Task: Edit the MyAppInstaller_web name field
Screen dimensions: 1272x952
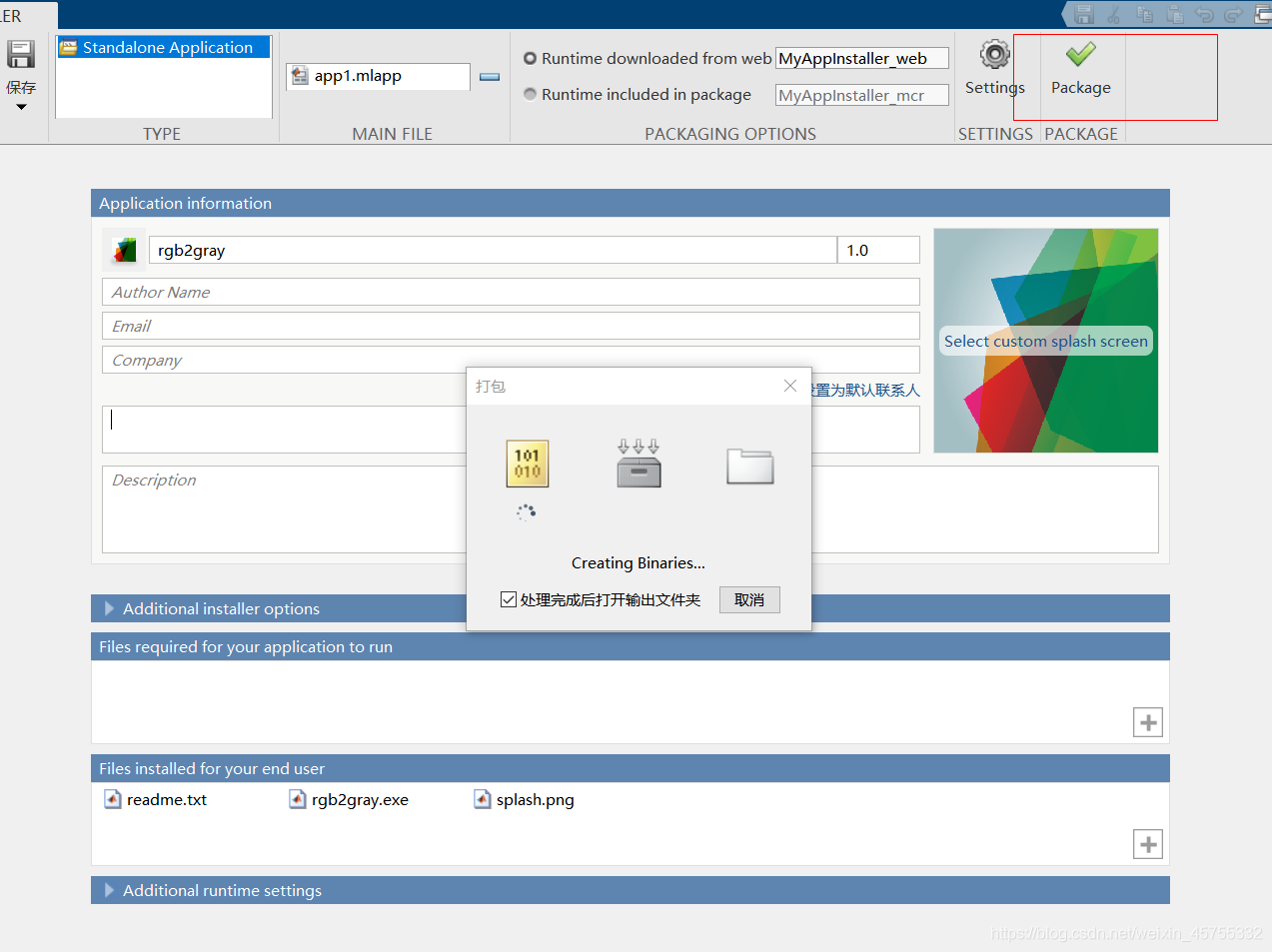Action: pyautogui.click(x=862, y=59)
